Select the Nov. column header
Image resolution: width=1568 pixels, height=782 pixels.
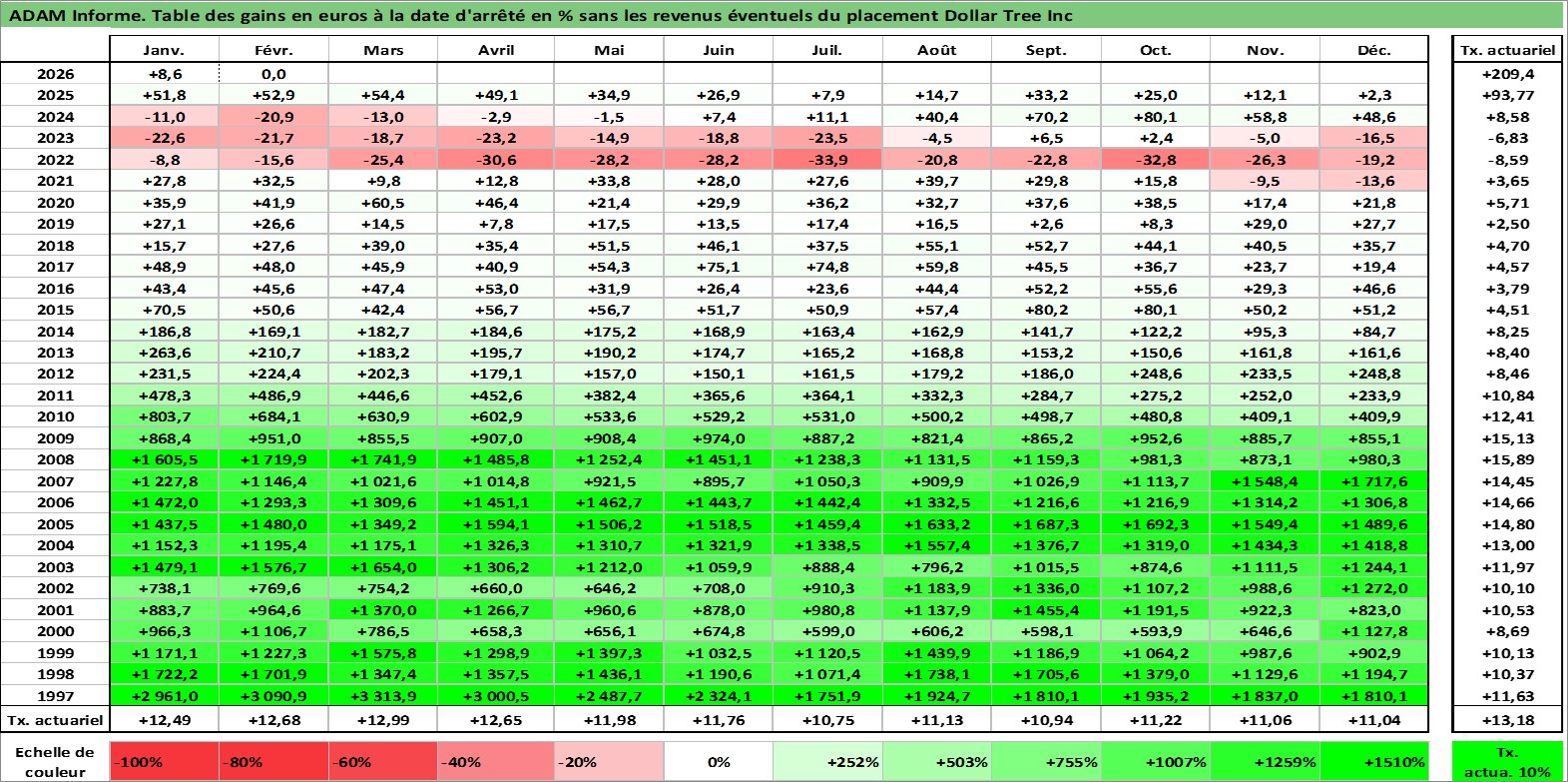tap(1265, 50)
